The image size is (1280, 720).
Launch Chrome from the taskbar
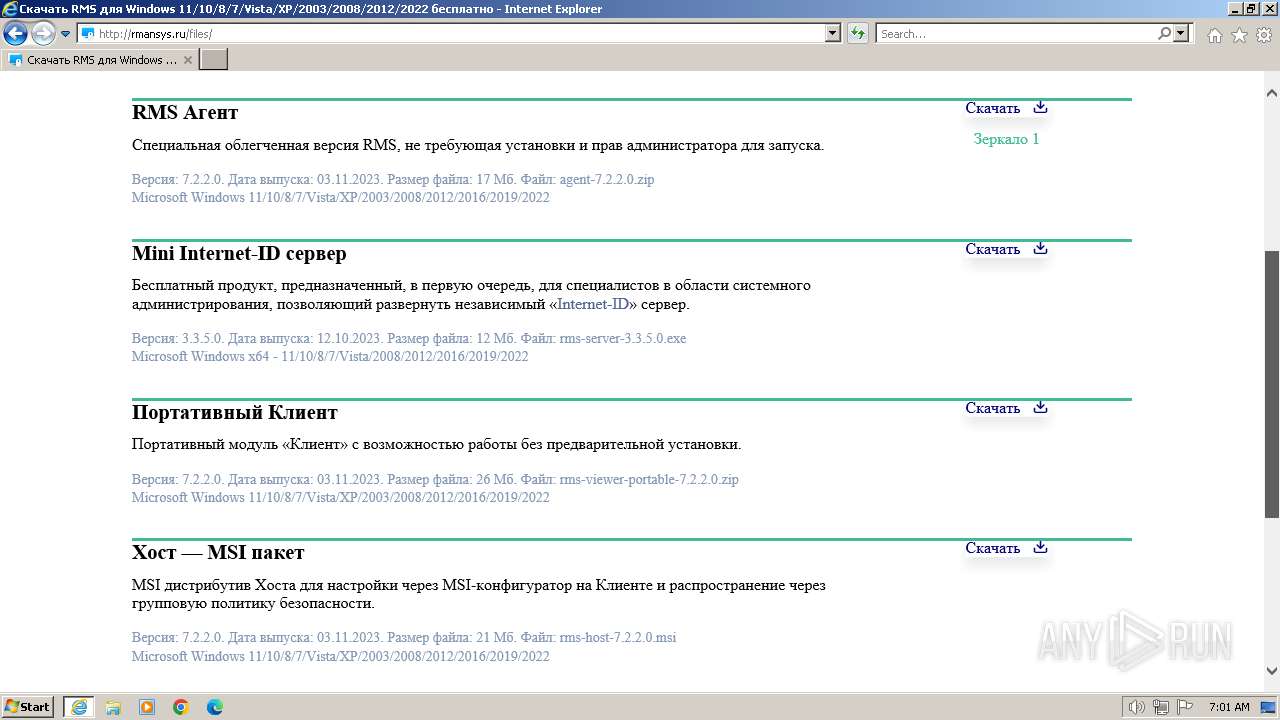[181, 707]
